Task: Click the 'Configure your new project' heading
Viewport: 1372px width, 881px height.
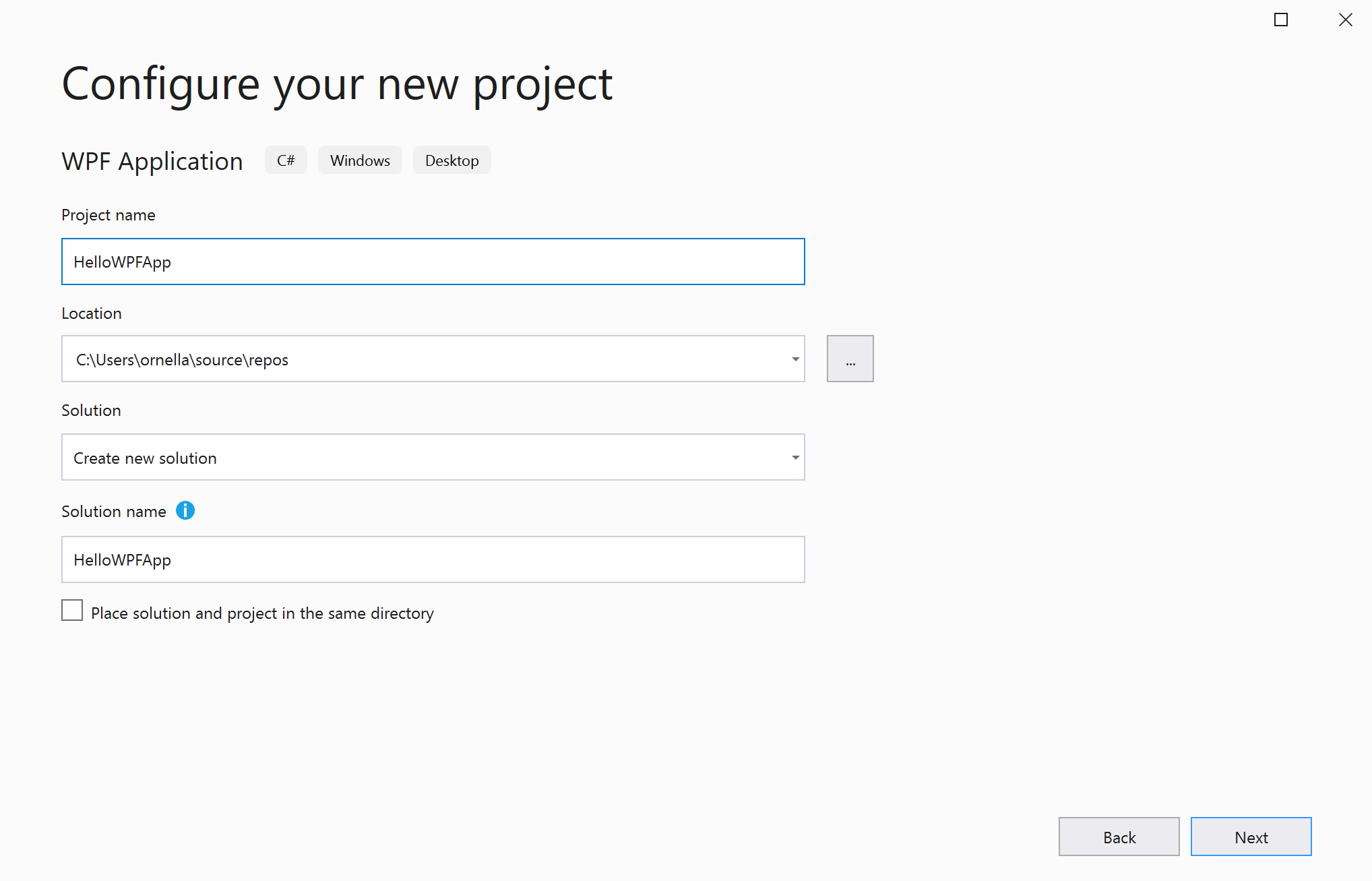Action: coord(337,84)
